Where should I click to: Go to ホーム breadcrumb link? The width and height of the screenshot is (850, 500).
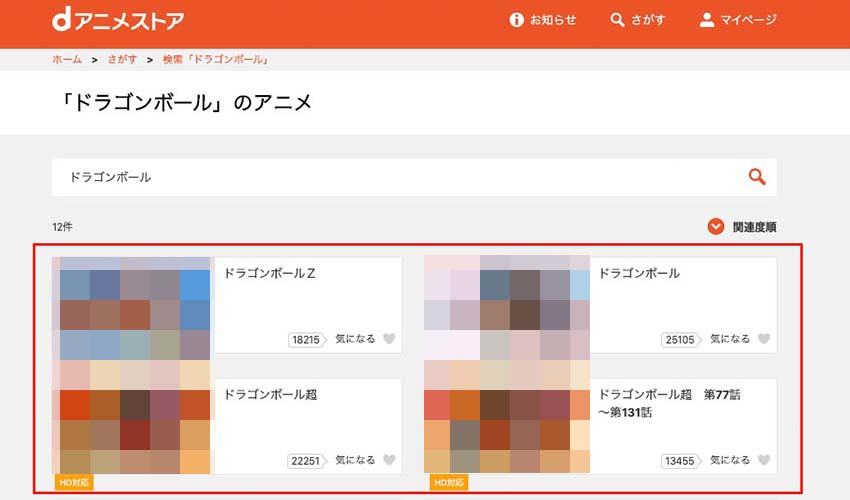tap(67, 59)
